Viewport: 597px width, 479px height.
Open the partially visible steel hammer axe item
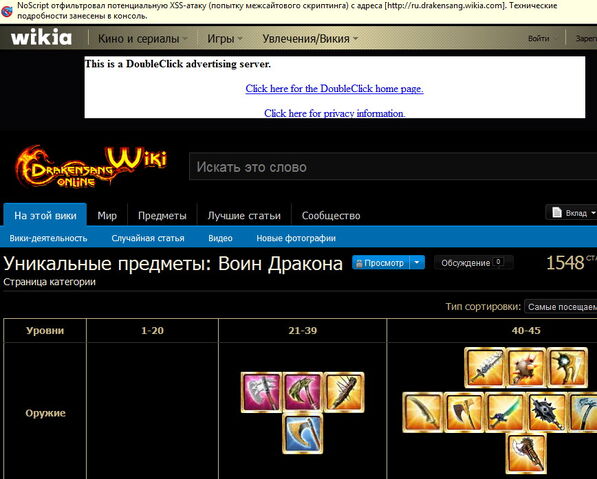(583, 412)
